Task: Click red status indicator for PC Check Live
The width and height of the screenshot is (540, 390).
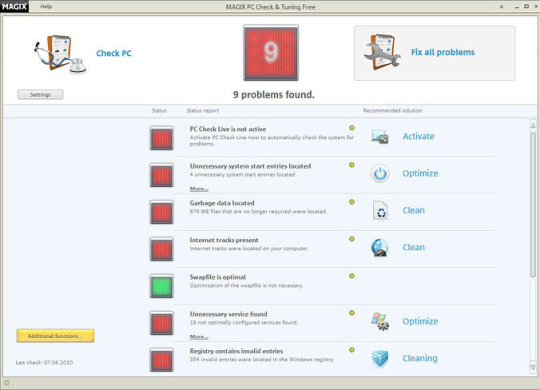Action: click(x=162, y=138)
